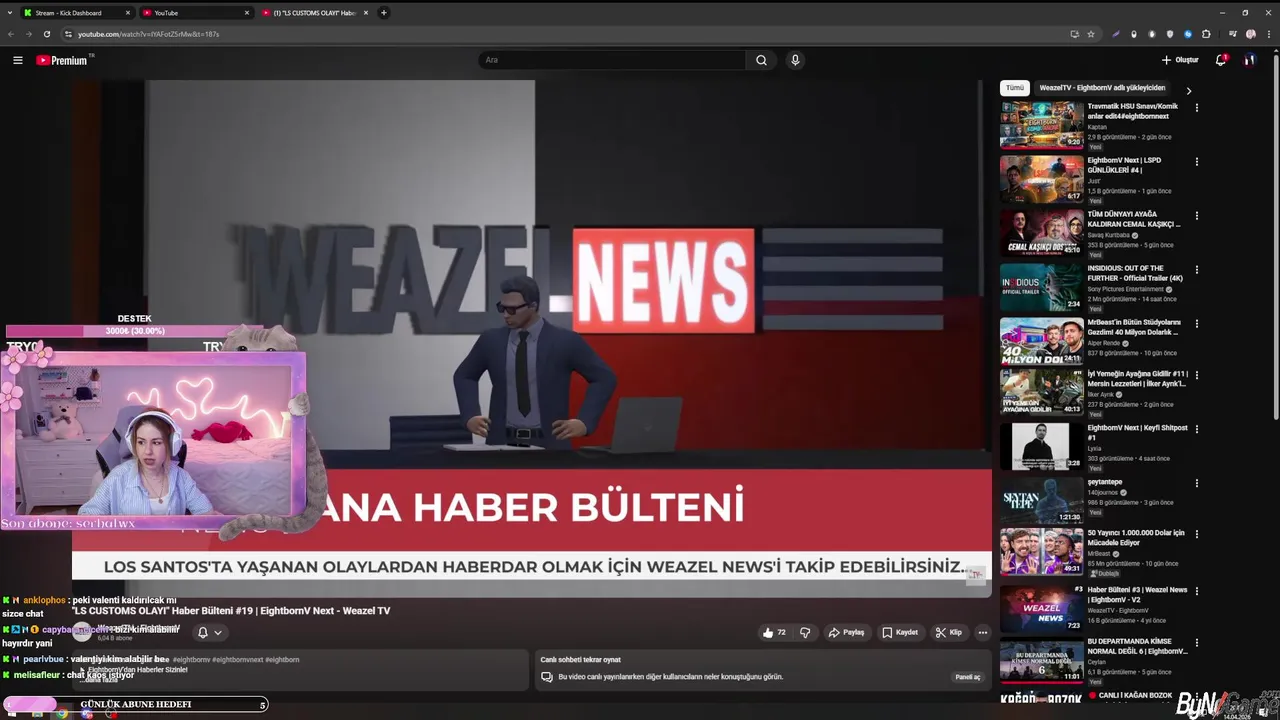Open İyi Yemeğin Ayağına Gidilir #11 video
The width and height of the screenshot is (1280, 720).
[1137, 379]
